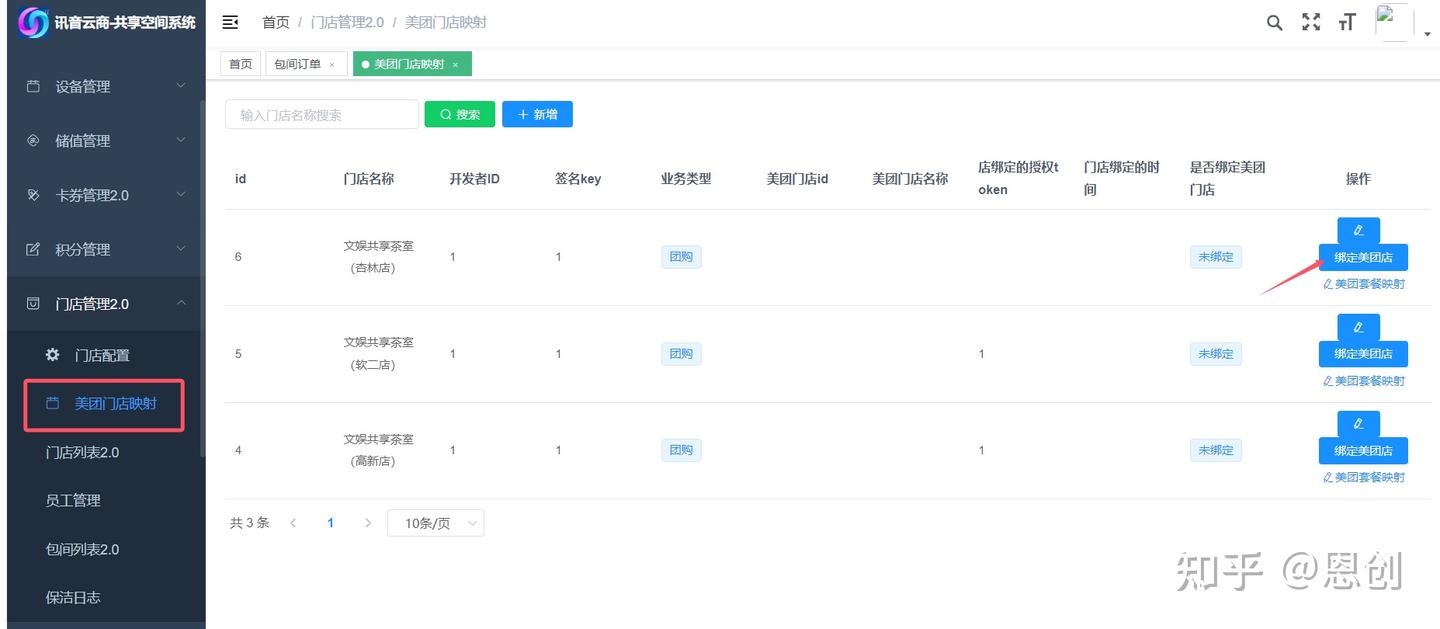The width and height of the screenshot is (1440, 629).
Task: Click 绑定美团店 for row id 5
Action: pyautogui.click(x=1363, y=354)
